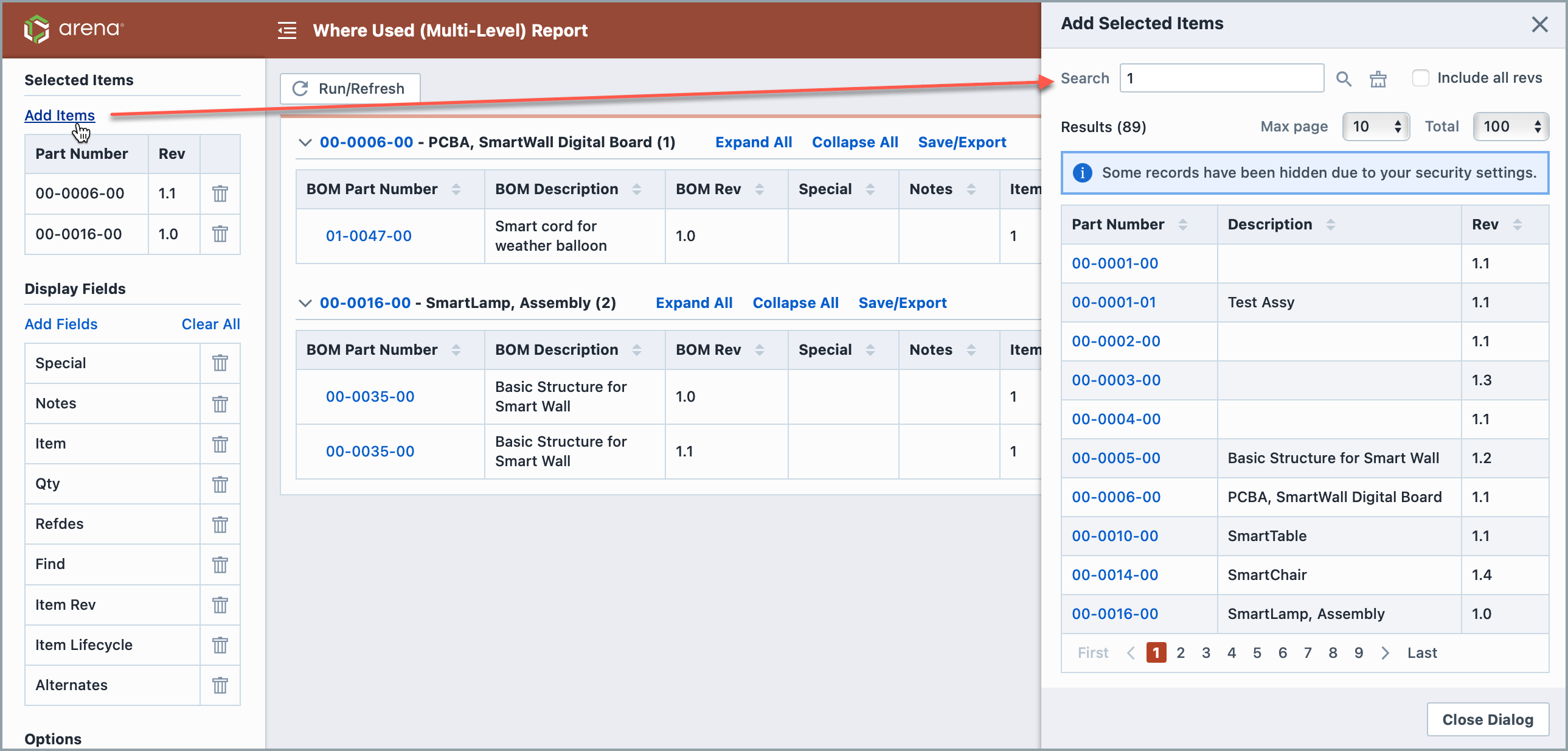Remove the Find display field
Viewport: 1568px width, 751px height.
220,564
